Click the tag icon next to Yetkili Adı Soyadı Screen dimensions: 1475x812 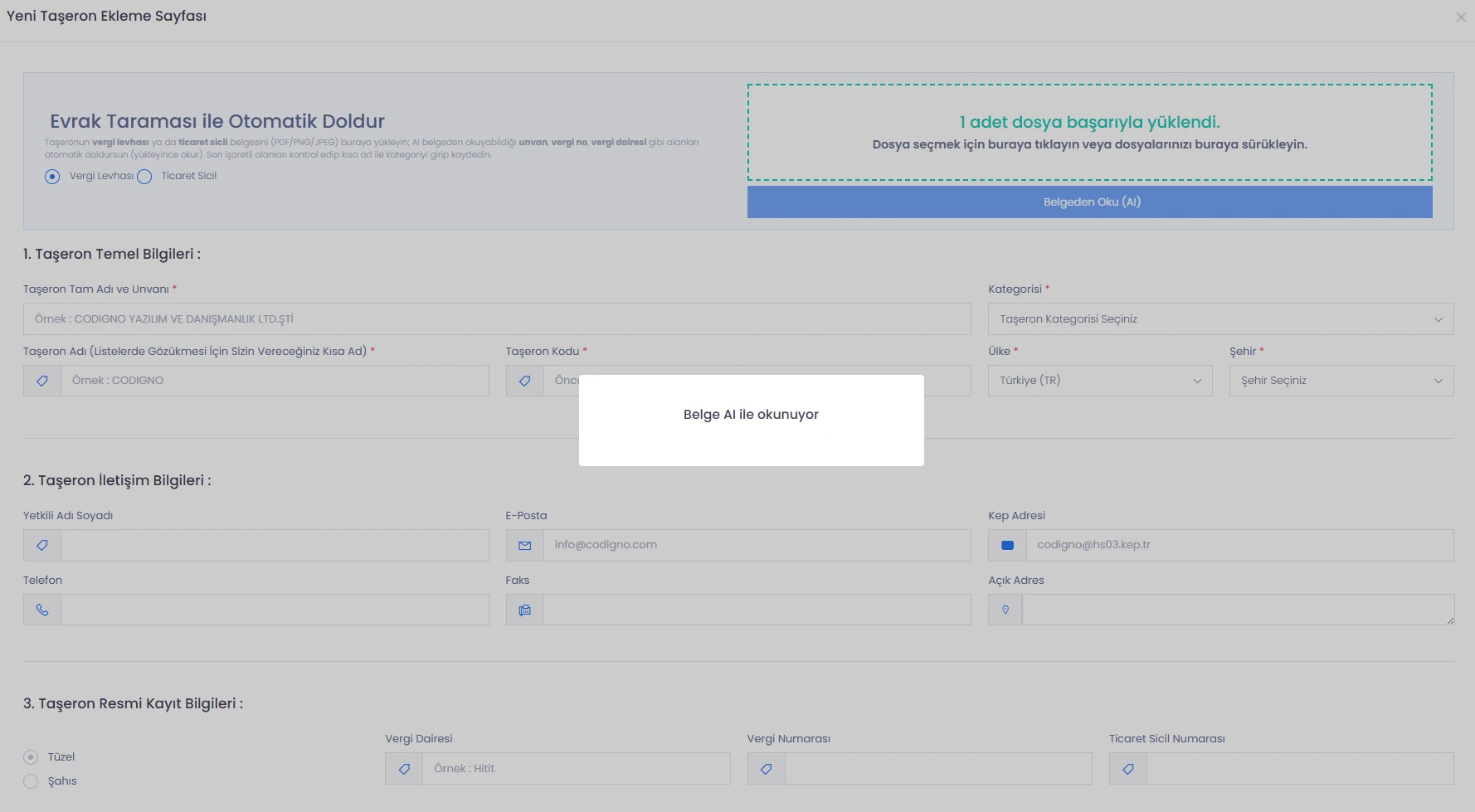click(42, 546)
